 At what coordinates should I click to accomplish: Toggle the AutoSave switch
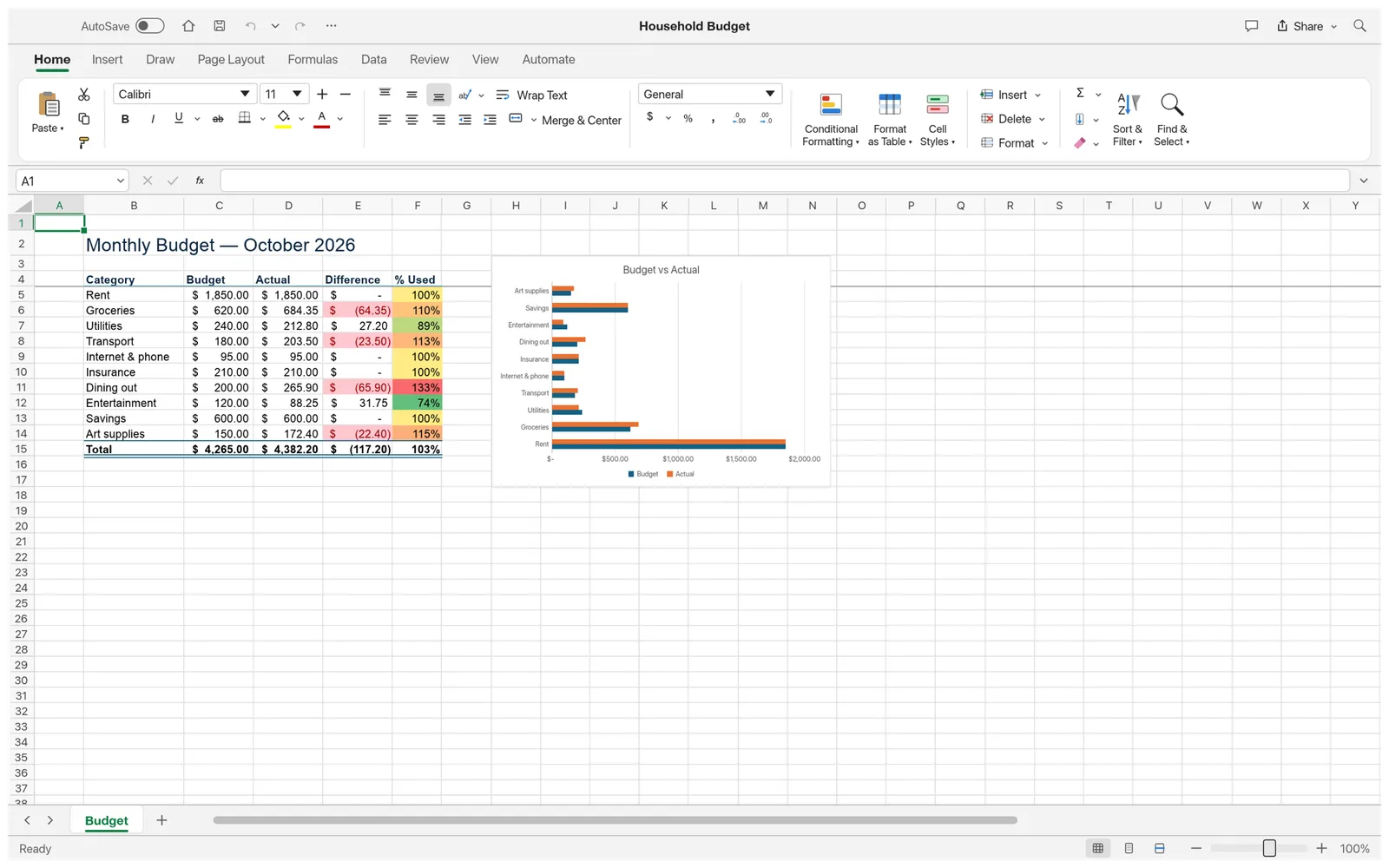pyautogui.click(x=149, y=26)
